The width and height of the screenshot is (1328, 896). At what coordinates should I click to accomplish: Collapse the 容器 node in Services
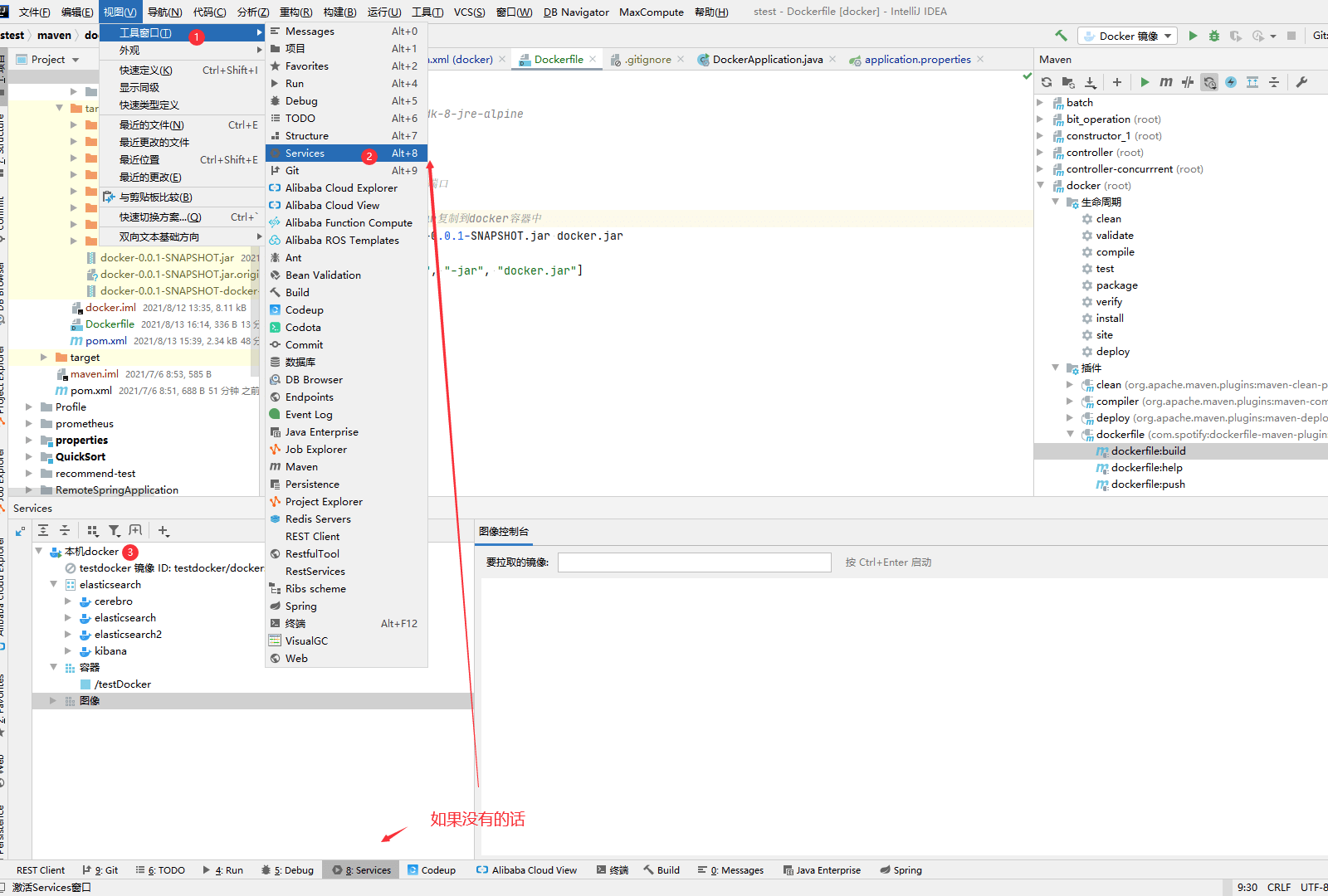(x=54, y=667)
